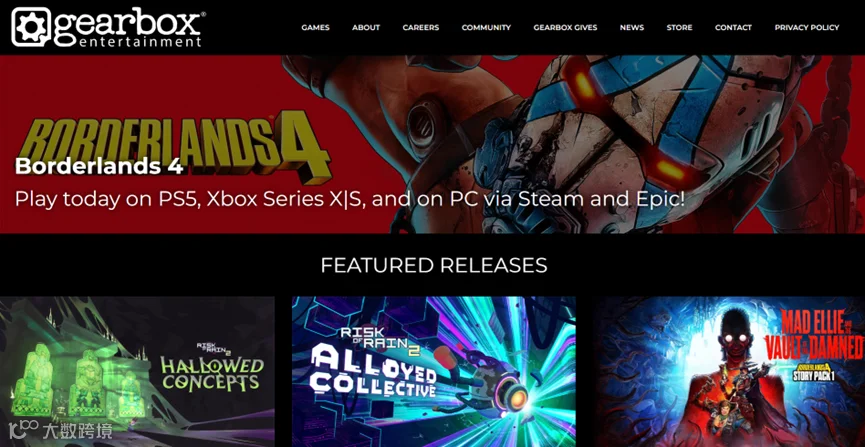Open the About menu item
Screen dimensions: 865x447
point(366,27)
